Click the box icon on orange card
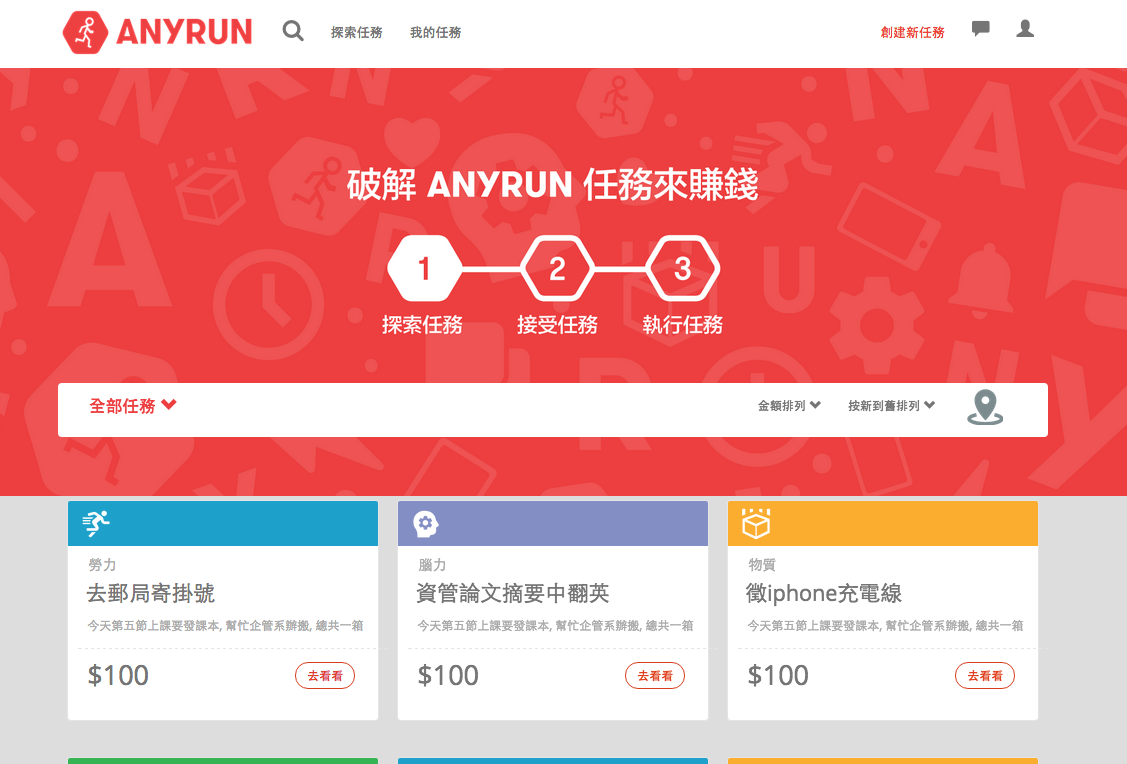This screenshot has width=1127, height=764. pyautogui.click(x=756, y=523)
